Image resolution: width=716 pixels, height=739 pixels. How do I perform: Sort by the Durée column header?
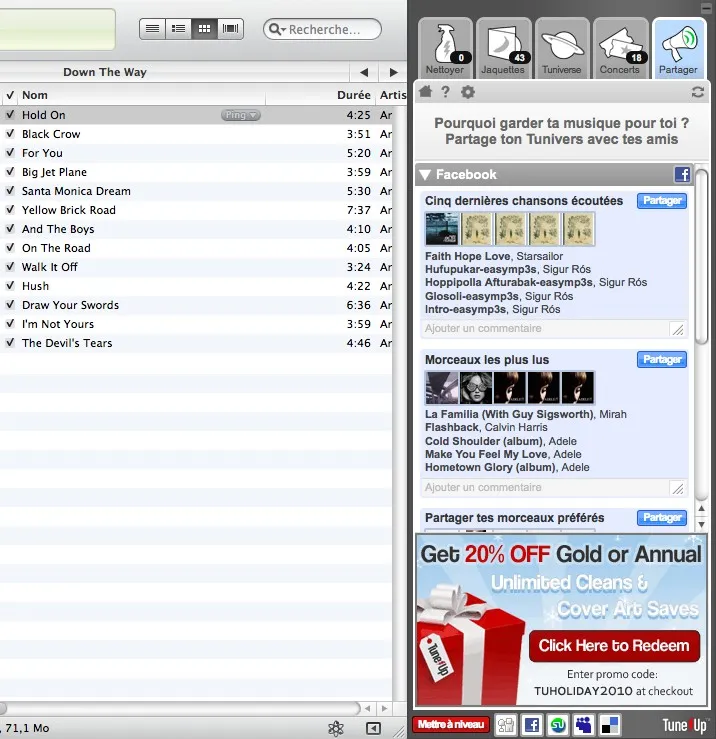click(x=321, y=95)
